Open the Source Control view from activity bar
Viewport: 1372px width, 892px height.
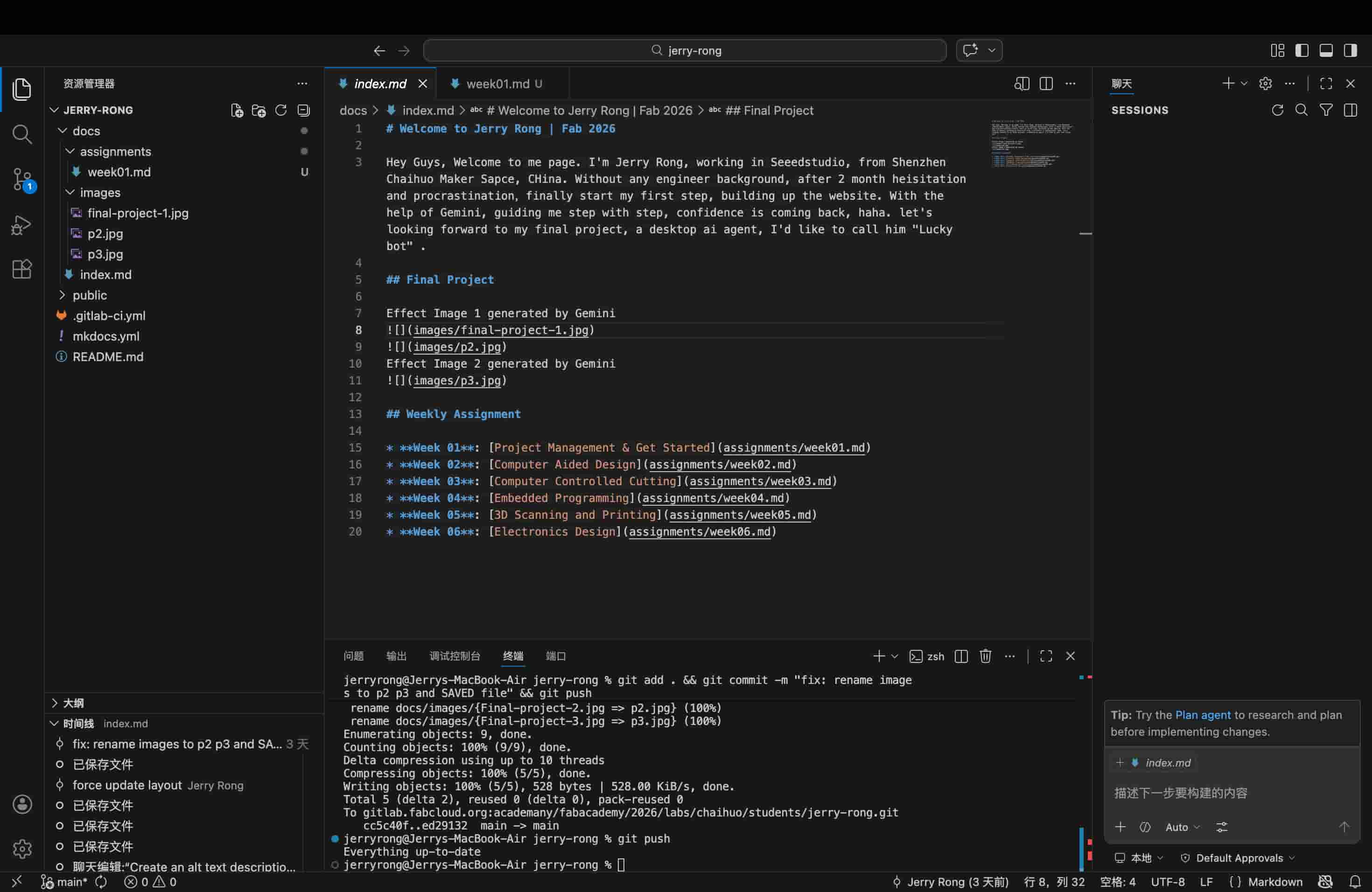click(x=22, y=180)
